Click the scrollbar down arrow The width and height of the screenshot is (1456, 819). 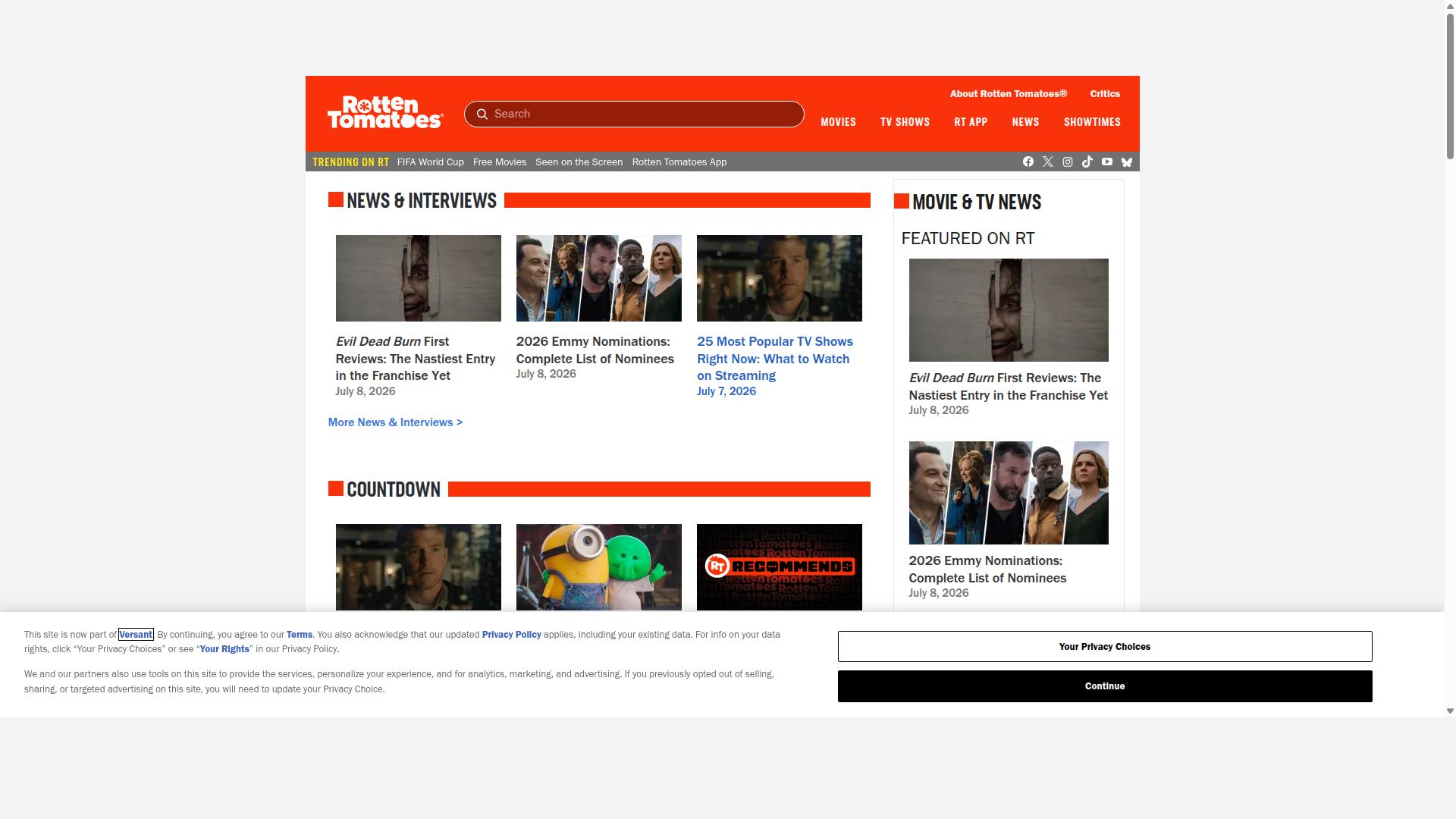click(x=1450, y=711)
